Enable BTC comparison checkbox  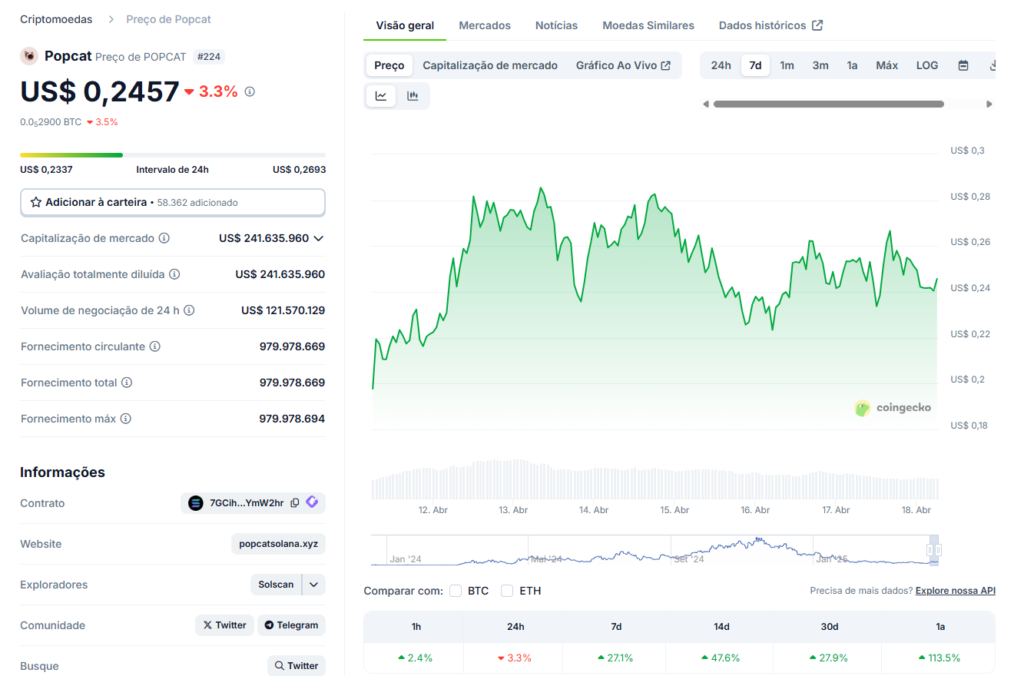[456, 591]
